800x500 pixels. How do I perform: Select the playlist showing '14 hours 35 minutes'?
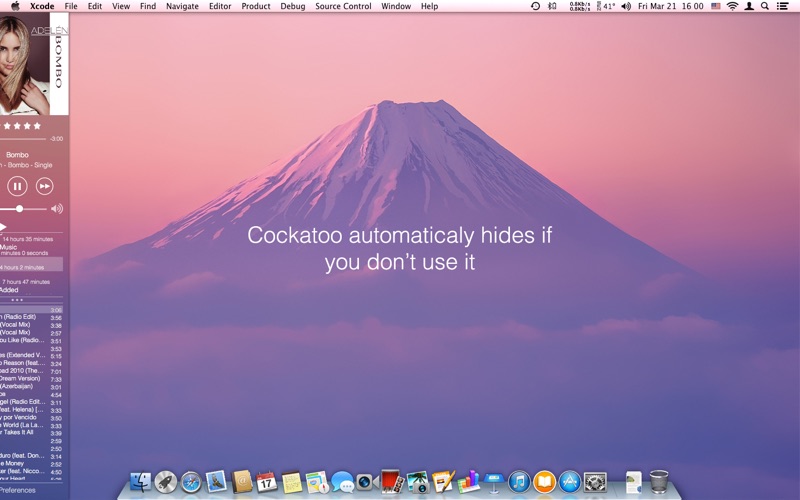pyautogui.click(x=27, y=239)
